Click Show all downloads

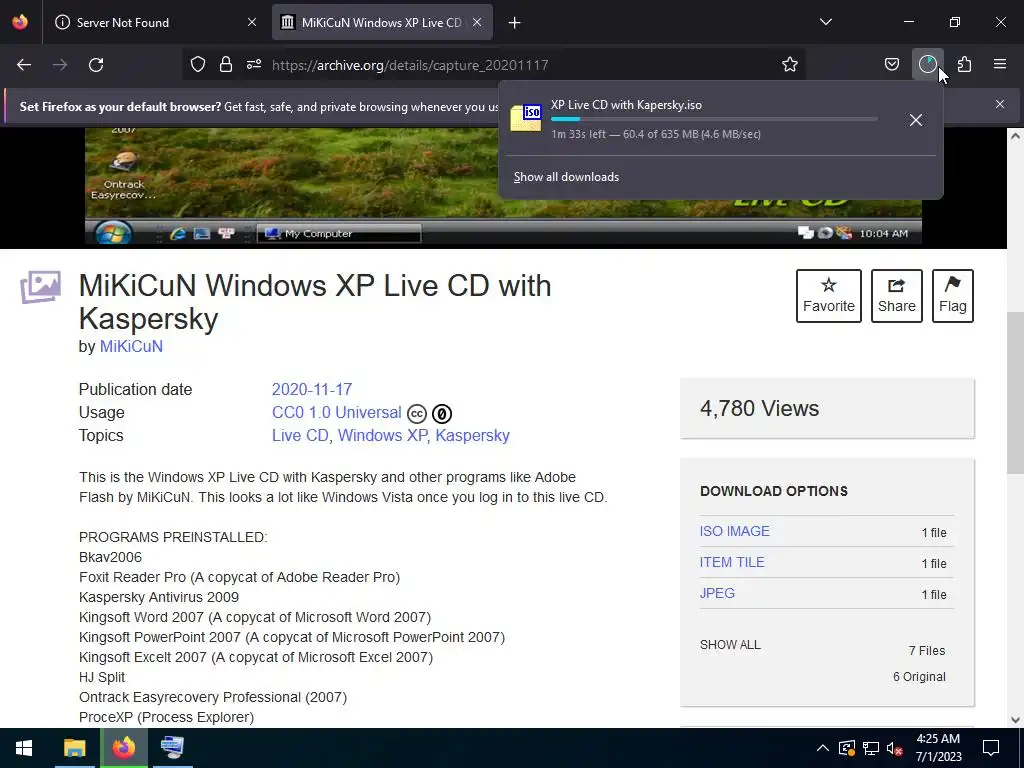(566, 177)
